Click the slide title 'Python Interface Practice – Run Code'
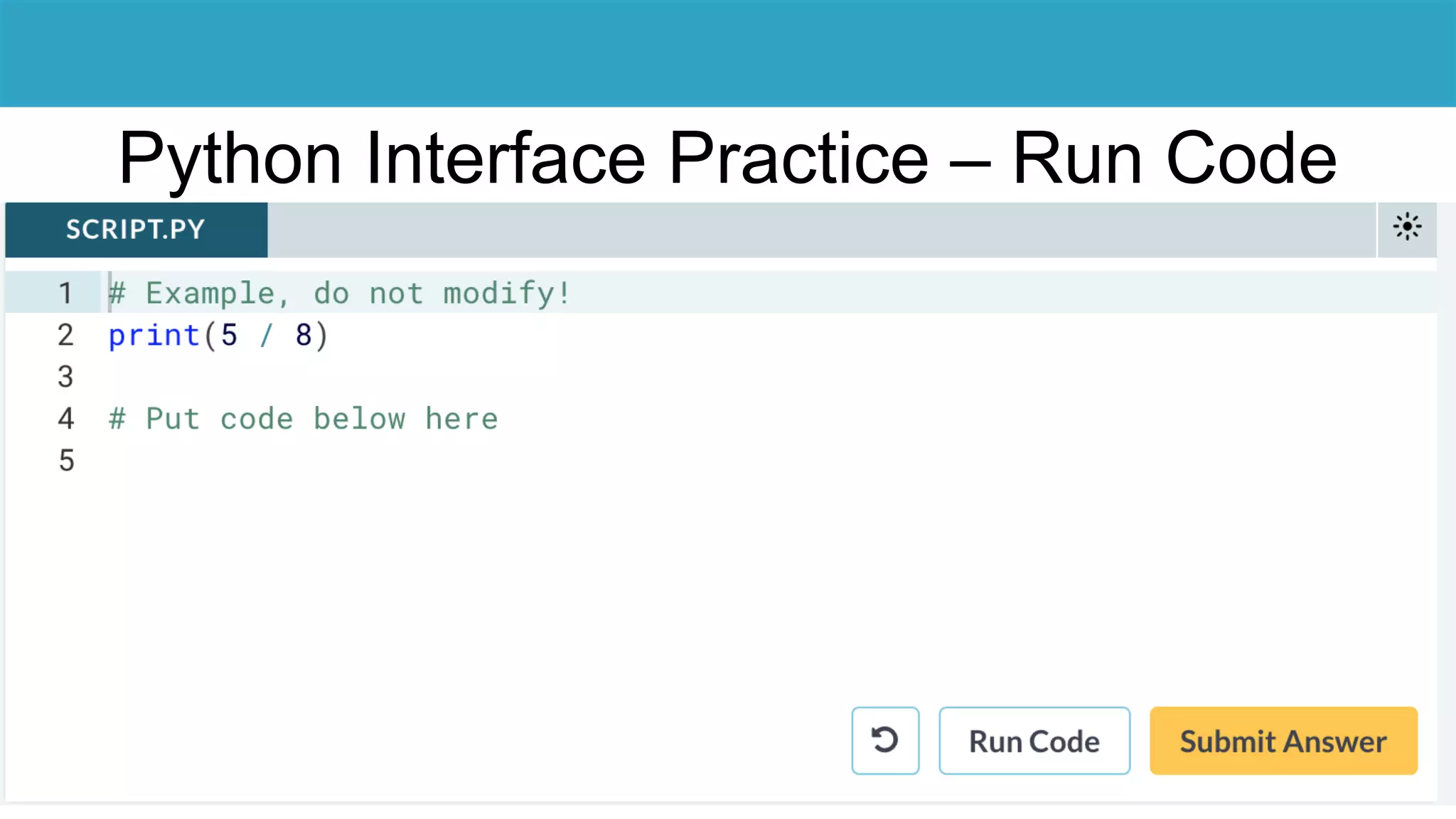The image size is (1456, 819). (x=727, y=158)
